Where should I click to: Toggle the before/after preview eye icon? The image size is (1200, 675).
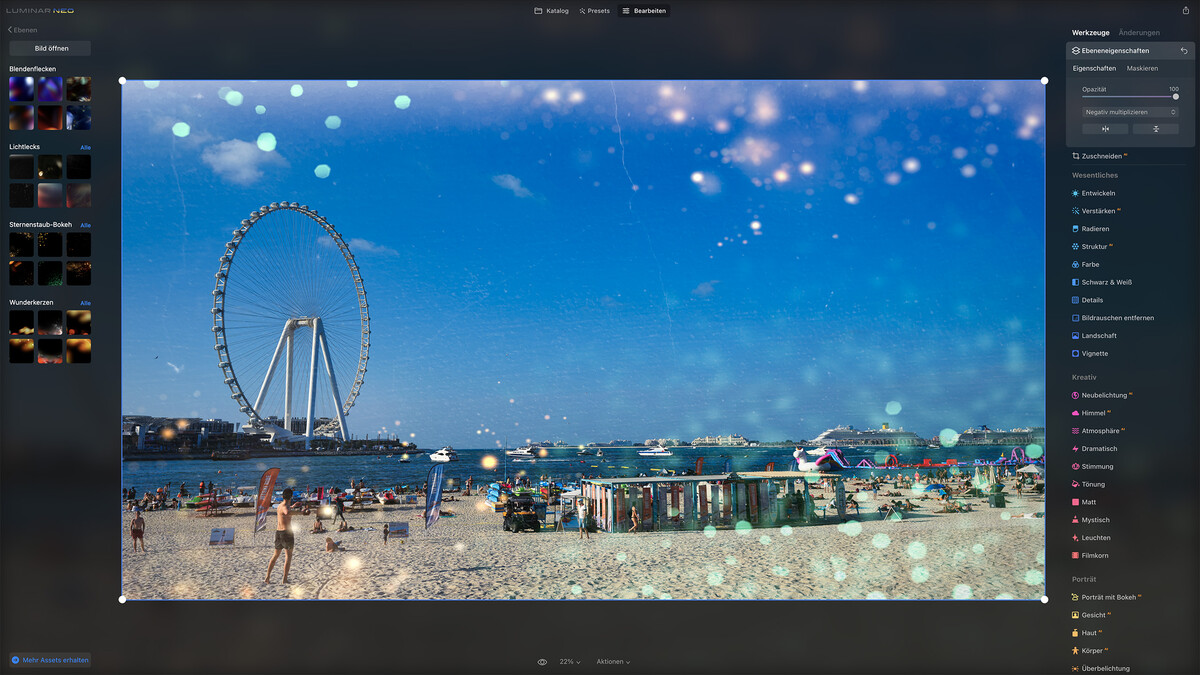[542, 661]
